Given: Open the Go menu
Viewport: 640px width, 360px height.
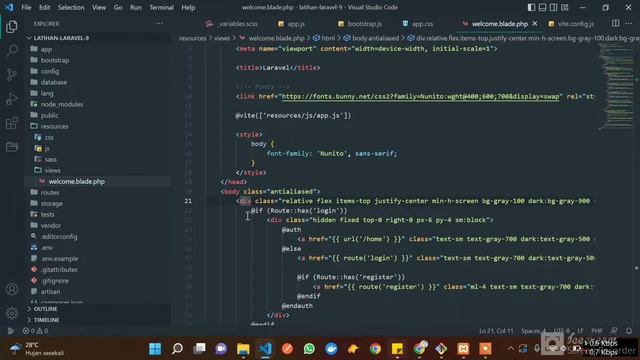Looking at the screenshot, I should click(x=118, y=7).
